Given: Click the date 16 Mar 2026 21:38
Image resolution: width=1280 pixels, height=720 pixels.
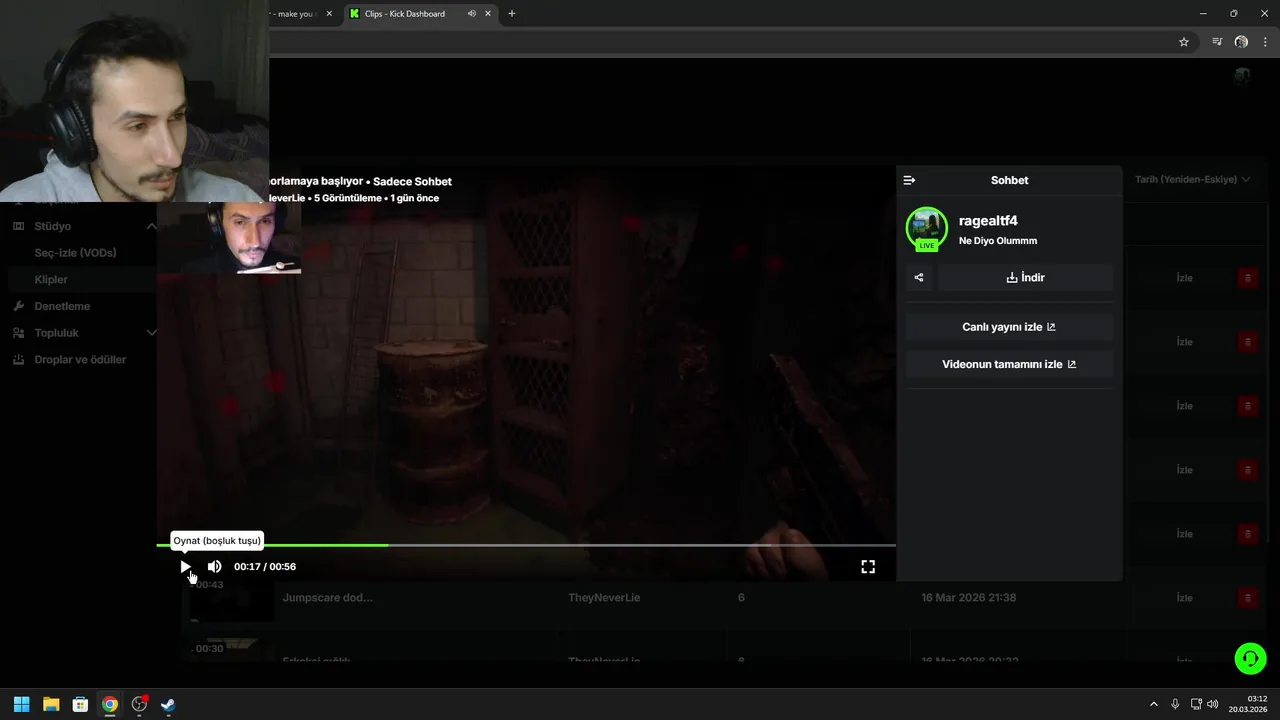Looking at the screenshot, I should [x=969, y=598].
